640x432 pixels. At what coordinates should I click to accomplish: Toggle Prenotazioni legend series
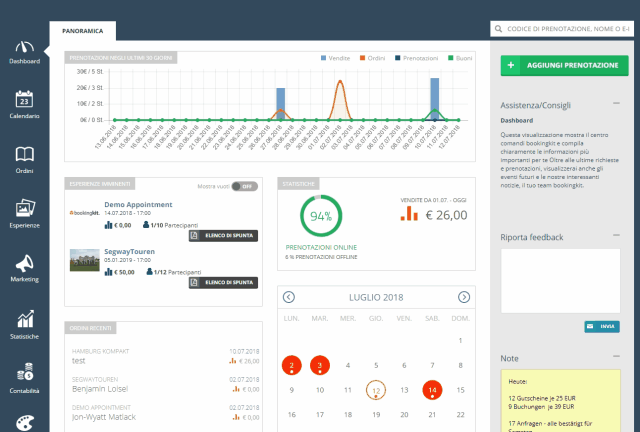click(x=416, y=58)
